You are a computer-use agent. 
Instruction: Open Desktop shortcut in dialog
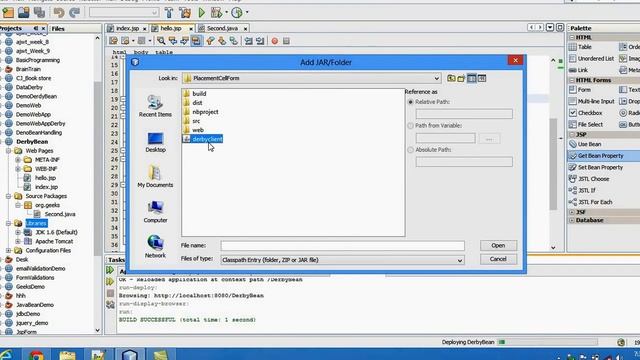coord(155,142)
